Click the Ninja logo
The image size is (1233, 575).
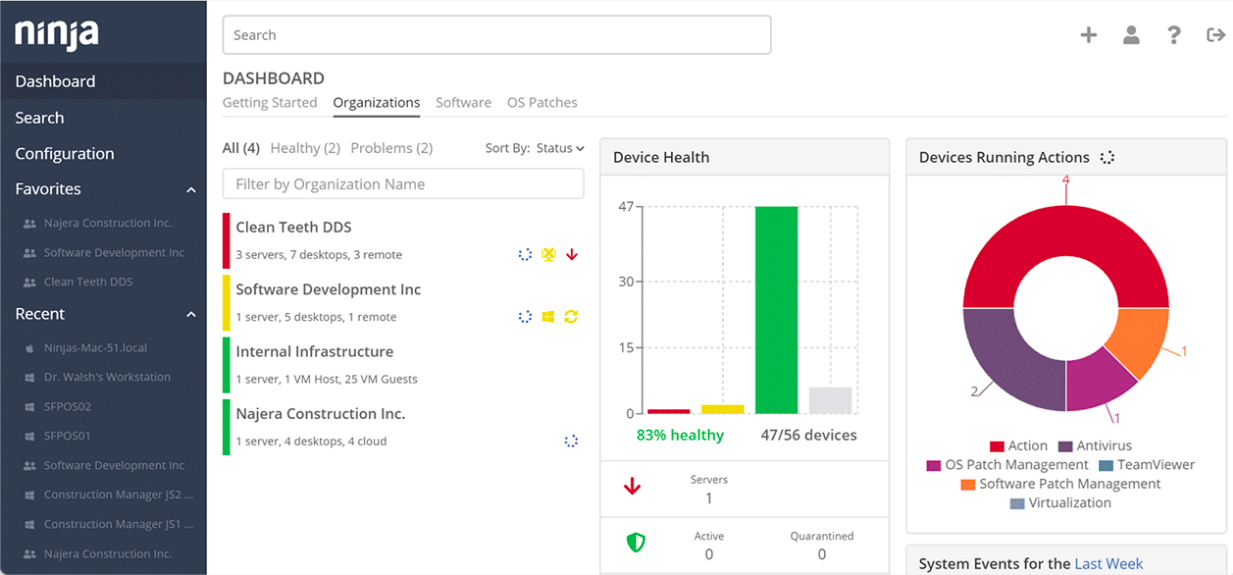(x=57, y=34)
